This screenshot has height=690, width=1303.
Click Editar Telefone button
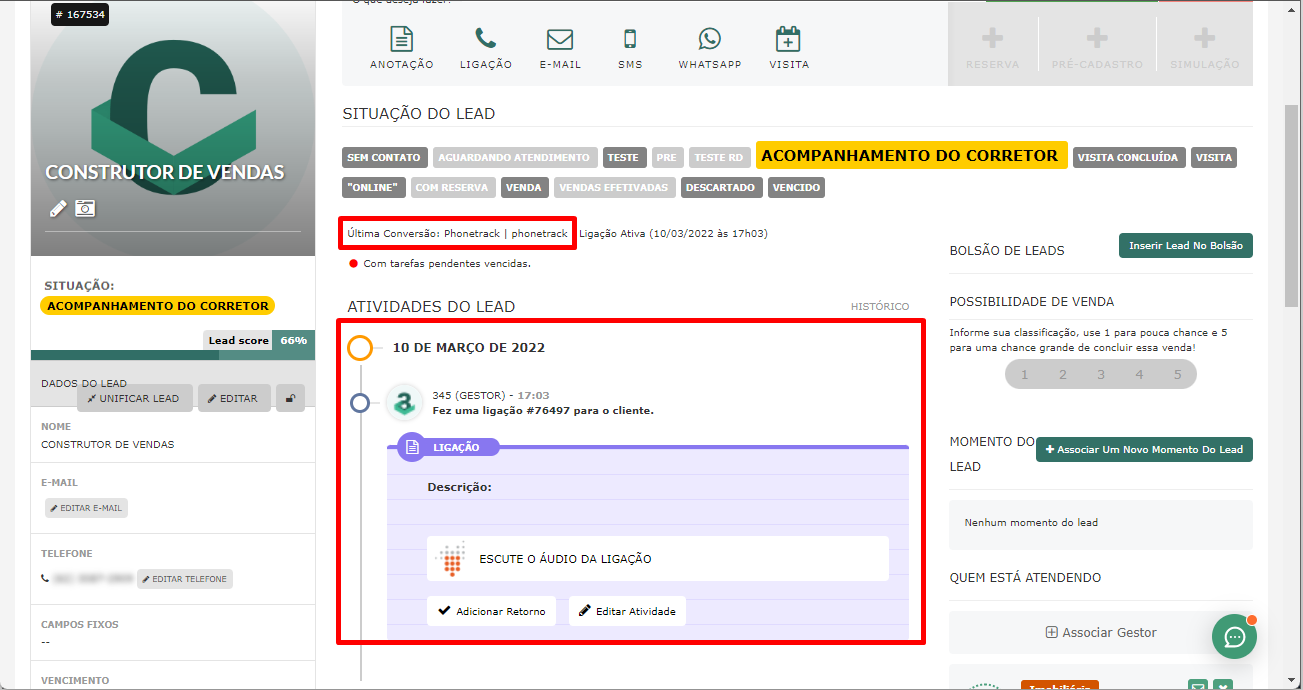click(x=185, y=579)
